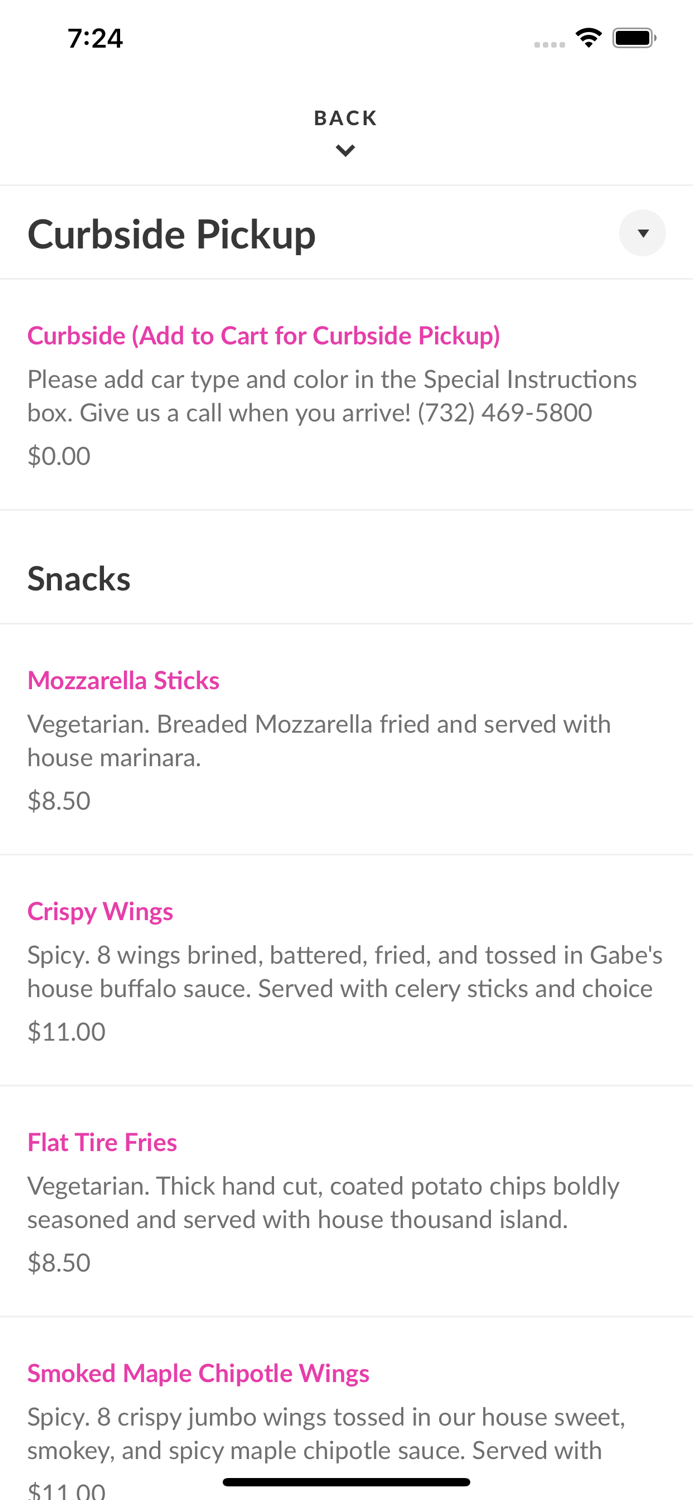
Task: Open Curbside (Add to Cart) item
Action: coord(263,336)
